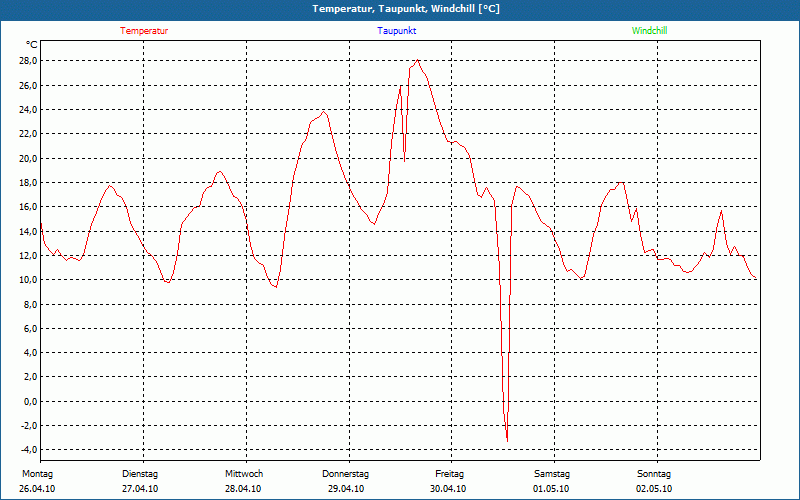Click the 18,0 y-axis value
Image resolution: width=800 pixels, height=500 pixels.
[28, 182]
